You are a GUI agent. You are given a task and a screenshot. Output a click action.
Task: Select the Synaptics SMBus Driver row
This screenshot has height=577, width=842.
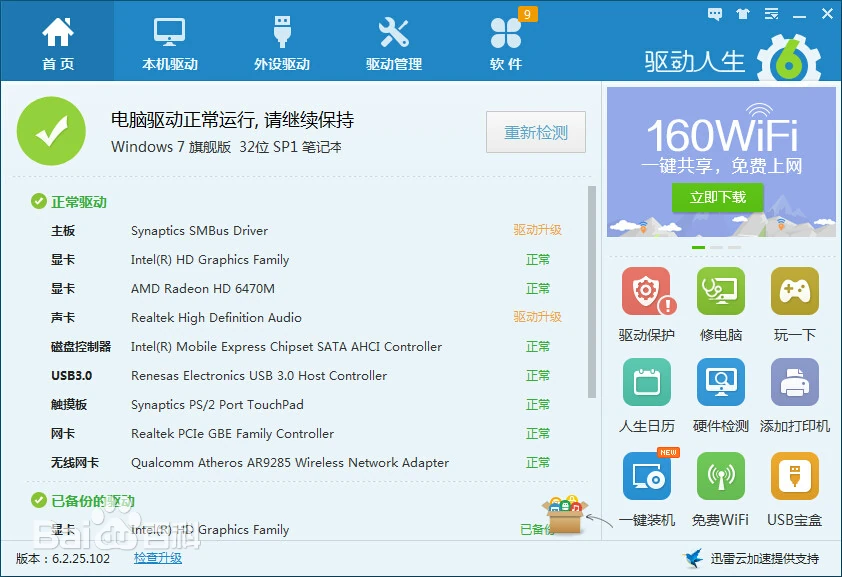306,231
